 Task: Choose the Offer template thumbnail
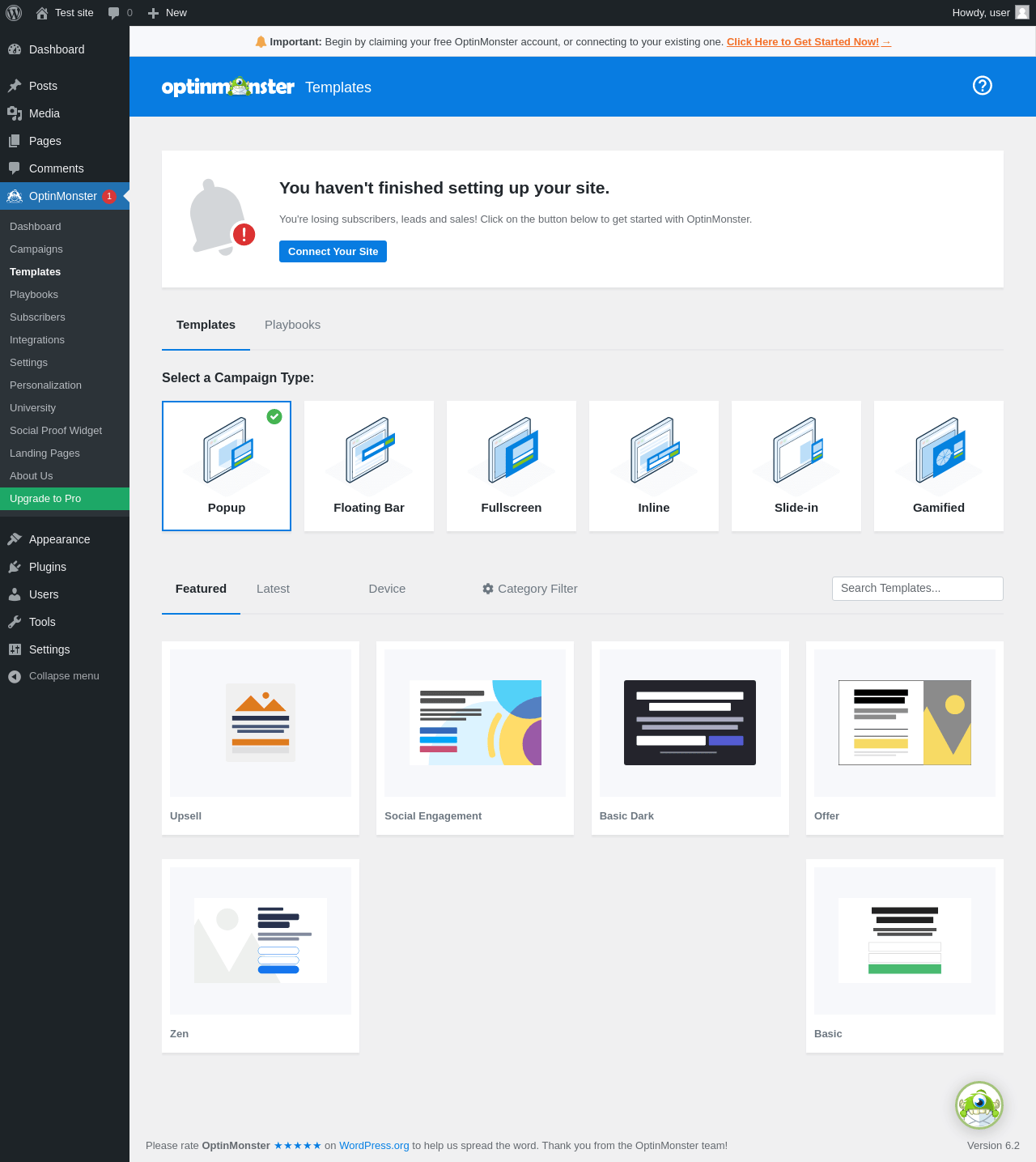tap(905, 723)
